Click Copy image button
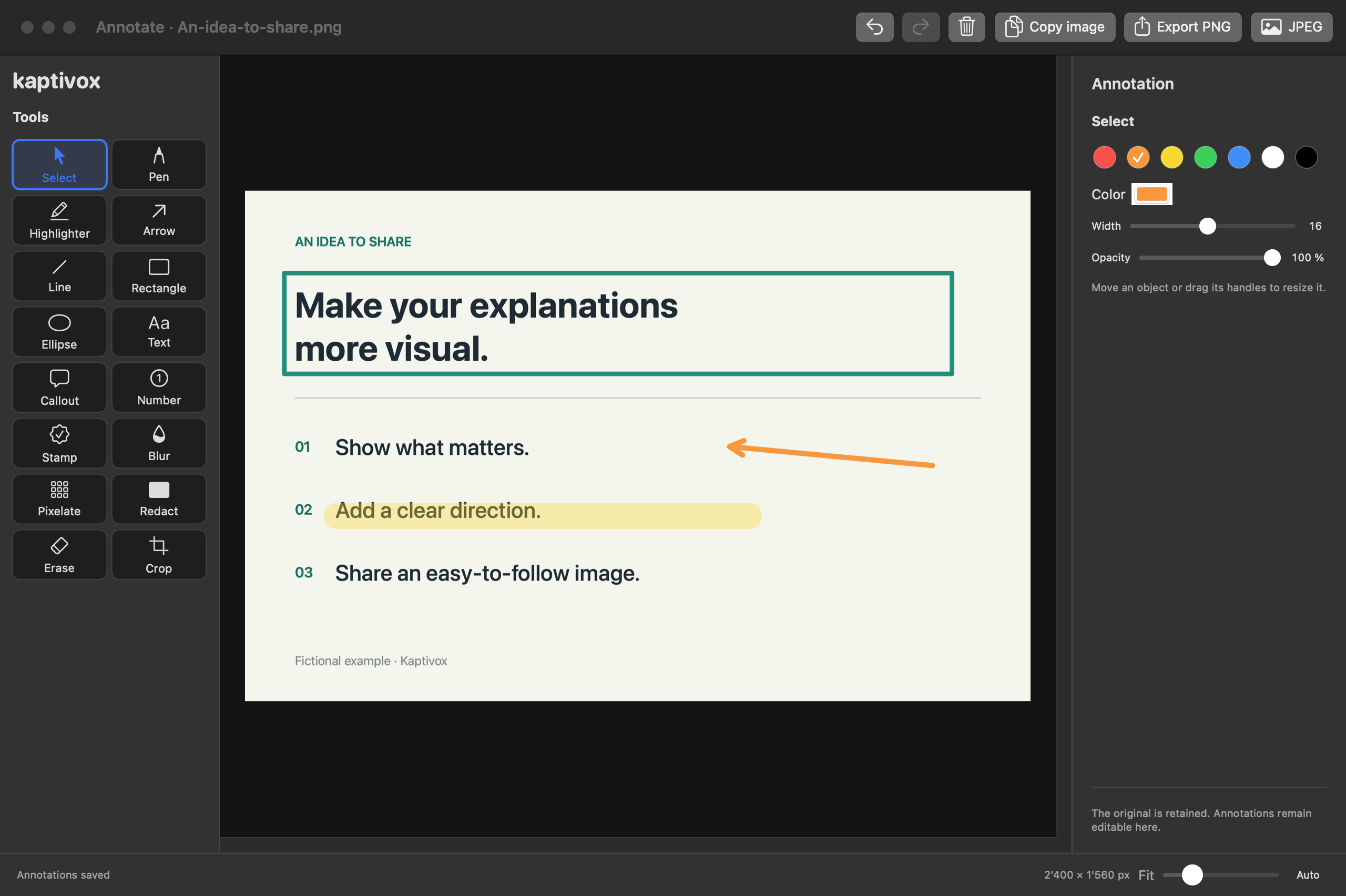 [1055, 27]
